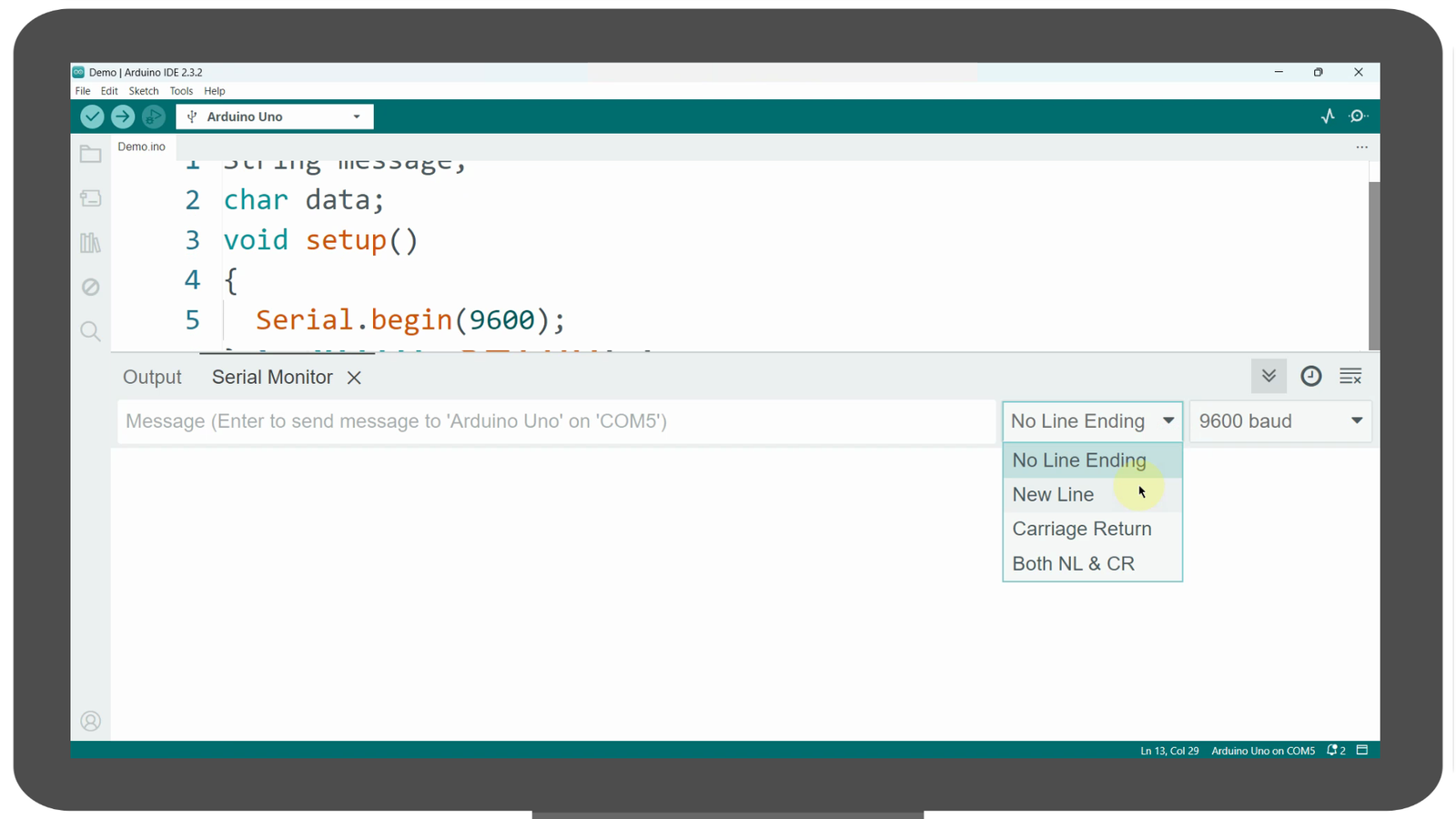Click line number 4 in gutter
Screen dimensions: 1456x819
pos(192,280)
